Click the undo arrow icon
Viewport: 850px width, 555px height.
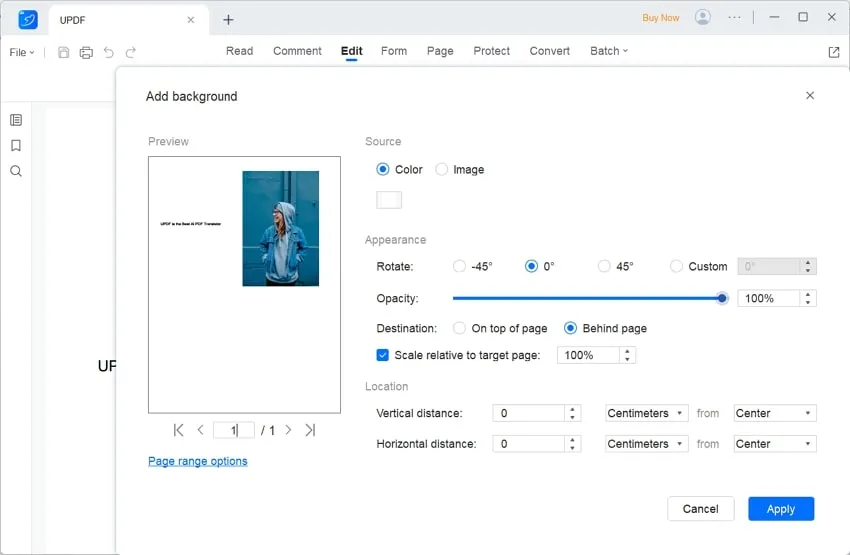(108, 52)
